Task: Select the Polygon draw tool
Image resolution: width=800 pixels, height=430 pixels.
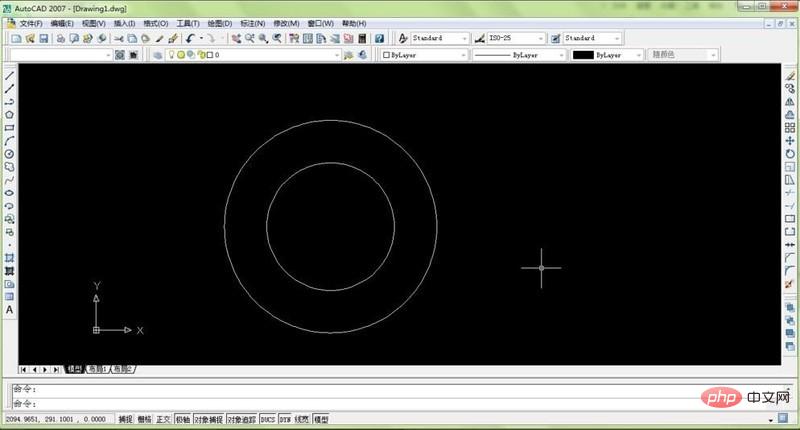Action: click(9, 115)
